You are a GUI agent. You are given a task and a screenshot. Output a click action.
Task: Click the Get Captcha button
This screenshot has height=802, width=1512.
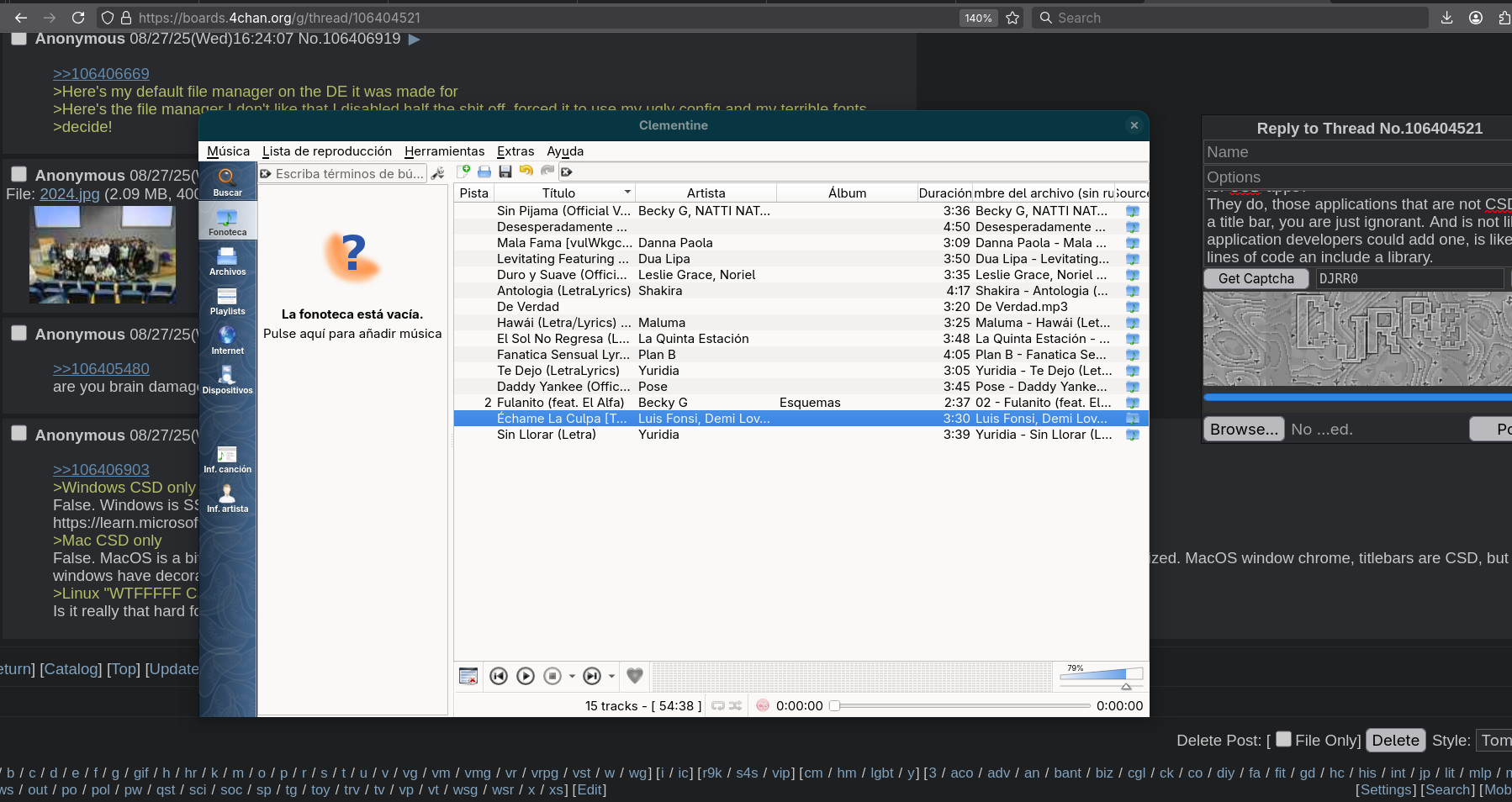[x=1256, y=279]
